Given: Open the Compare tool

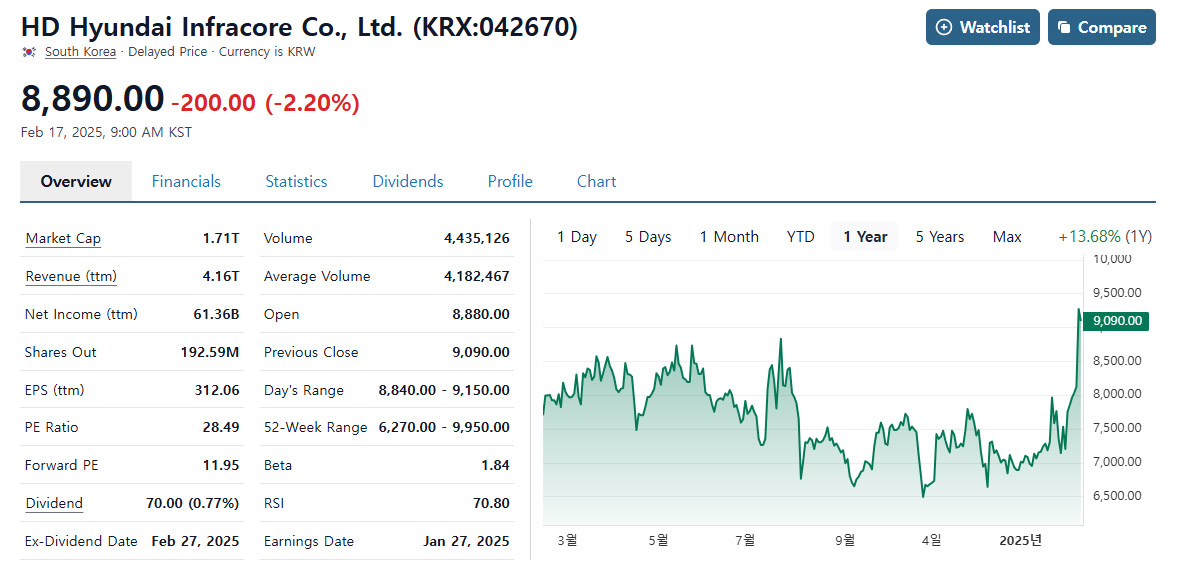Looking at the screenshot, I should (1101, 27).
